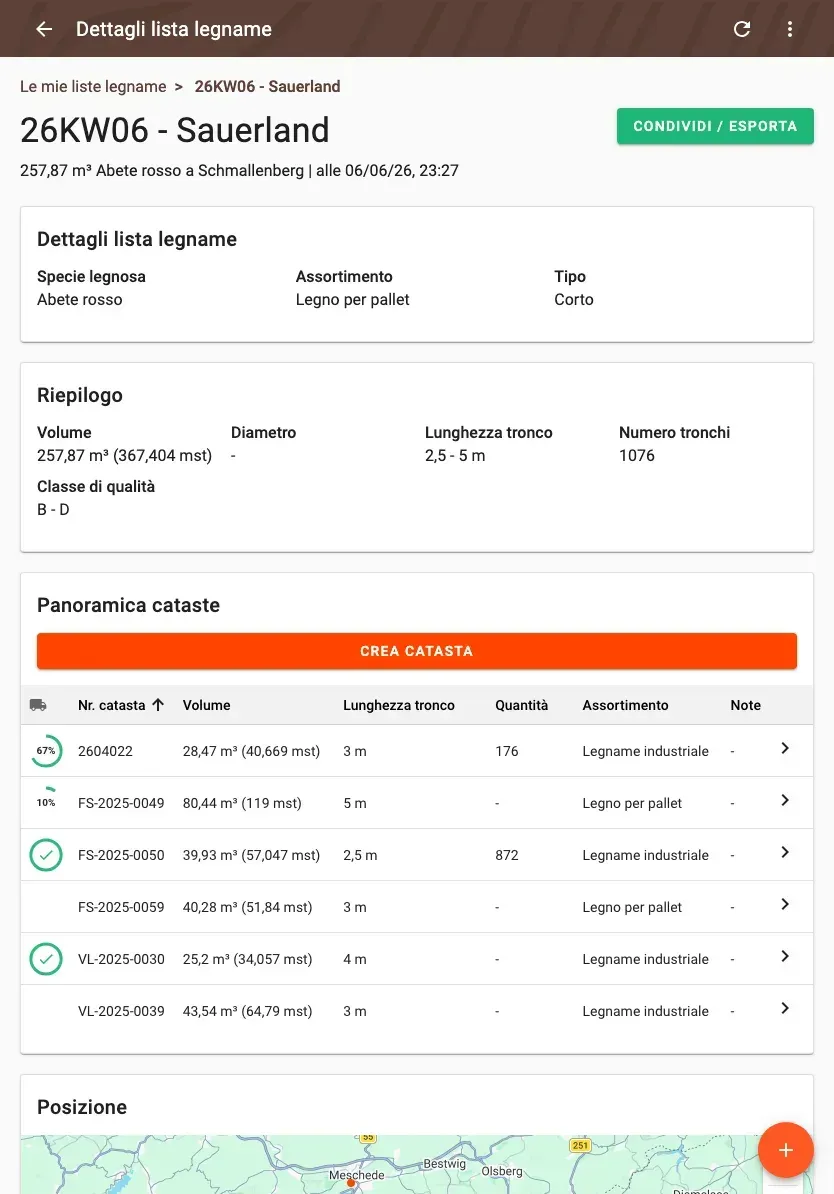Click '4 m' length in VL-2025-0030 row
834x1194 pixels.
(x=355, y=959)
